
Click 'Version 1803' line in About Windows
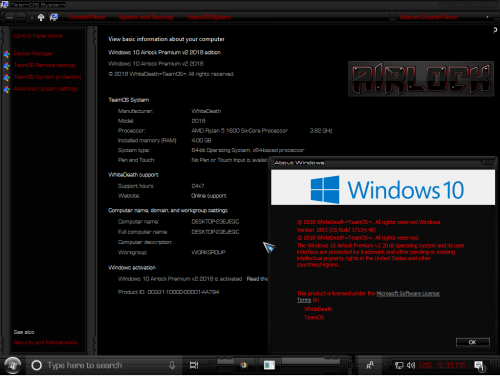[x=336, y=230]
